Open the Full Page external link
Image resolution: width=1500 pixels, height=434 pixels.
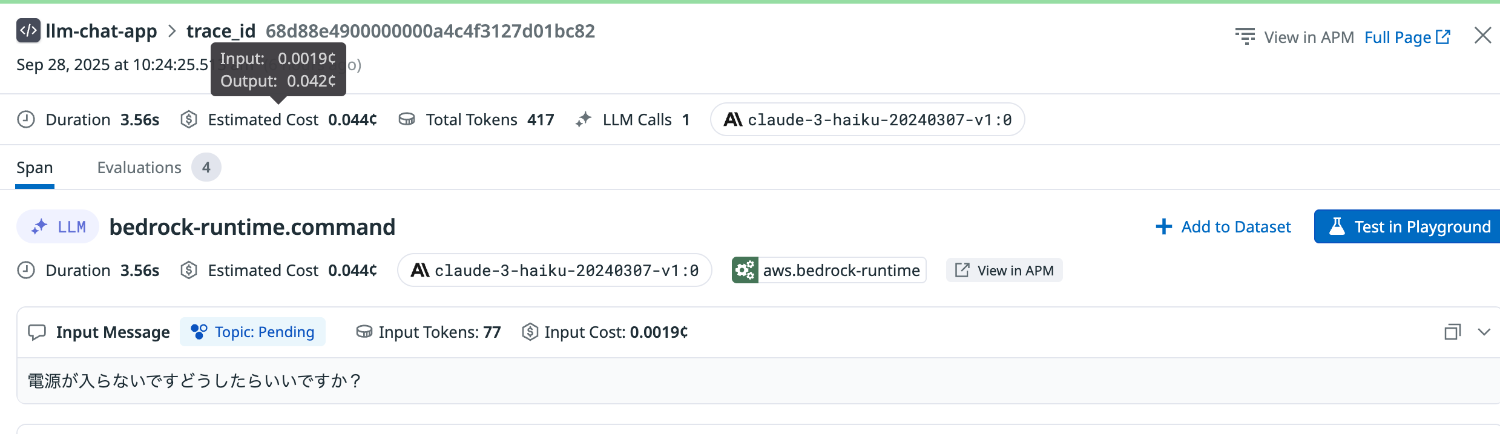point(1407,37)
